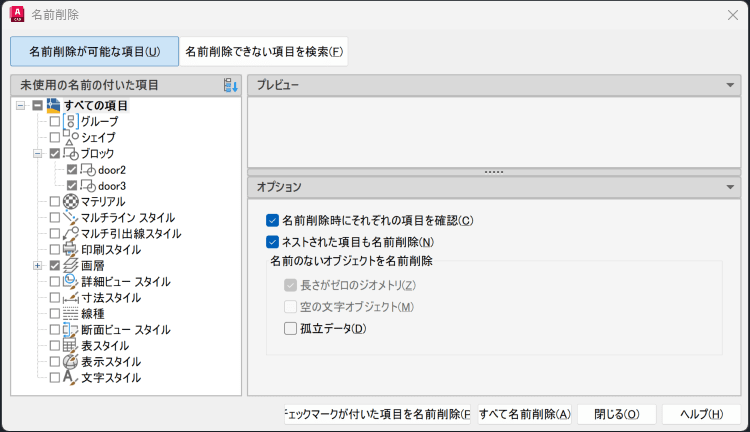The width and height of the screenshot is (750, 432).
Task: Click the すべて名前削除 button
Action: (x=524, y=414)
